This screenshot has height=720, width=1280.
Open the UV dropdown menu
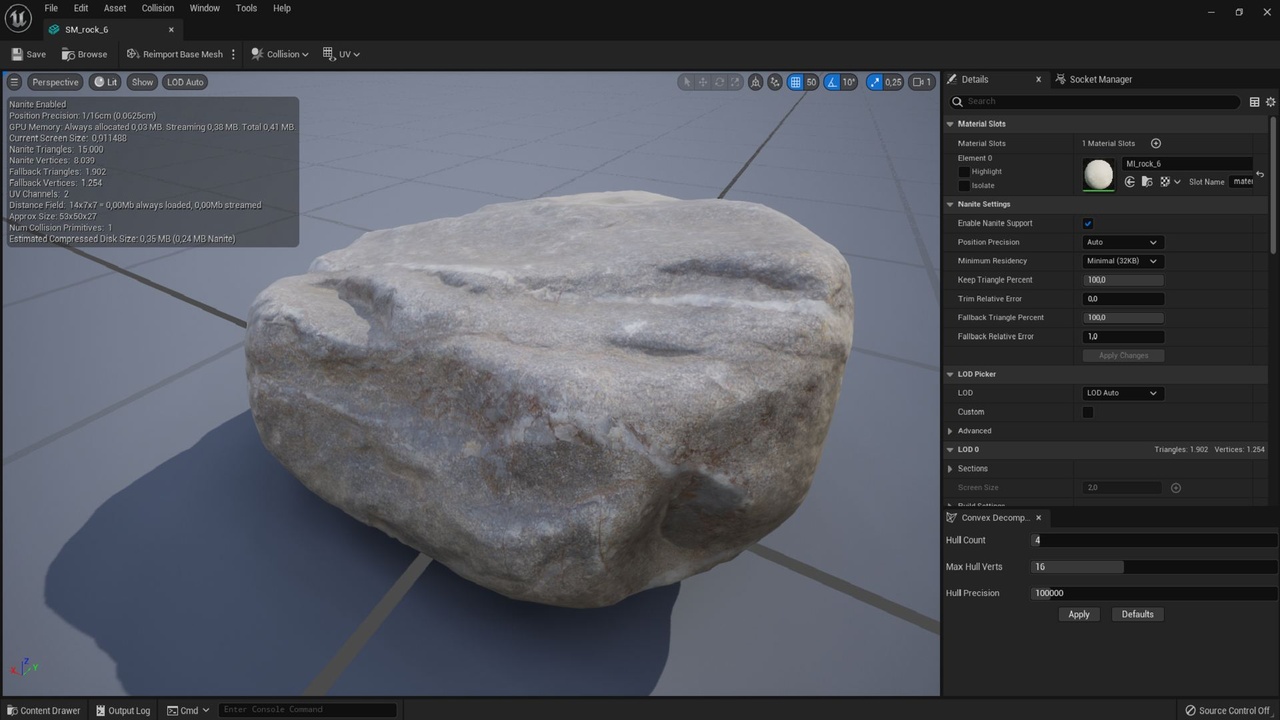342,54
